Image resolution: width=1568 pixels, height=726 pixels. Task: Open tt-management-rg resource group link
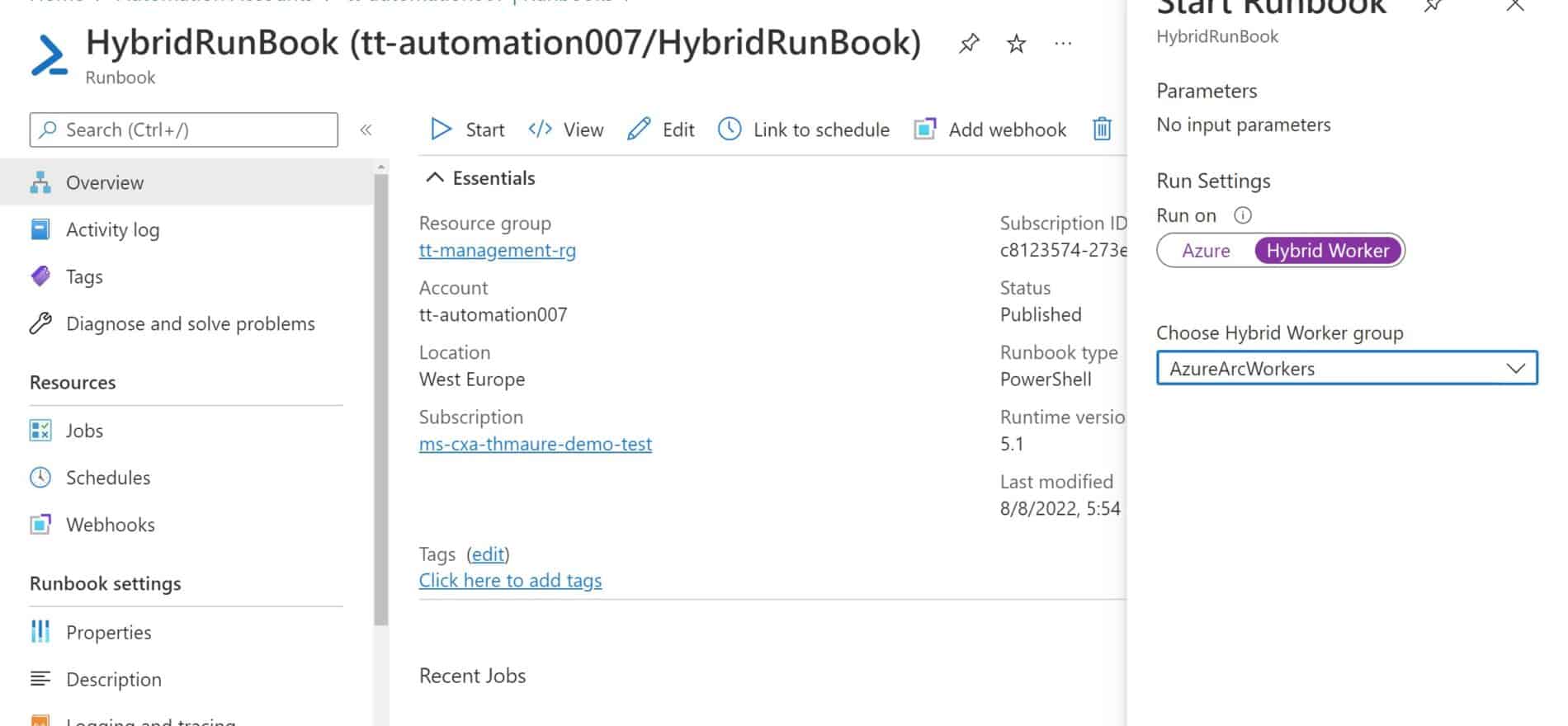pos(498,250)
